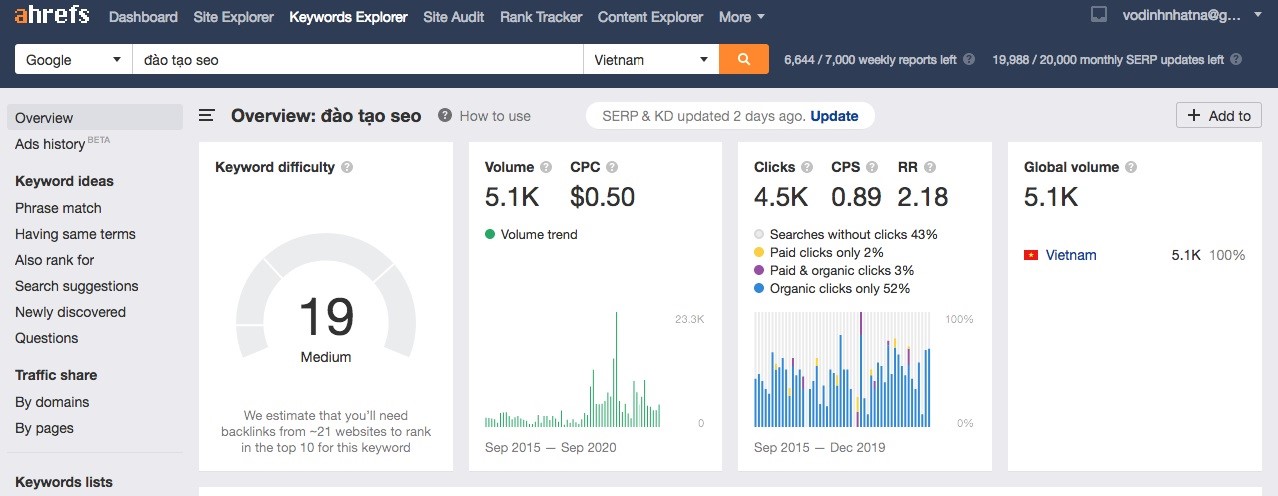Expand the More menu in navigation
Screen dimensions: 1278x496
pos(741,17)
